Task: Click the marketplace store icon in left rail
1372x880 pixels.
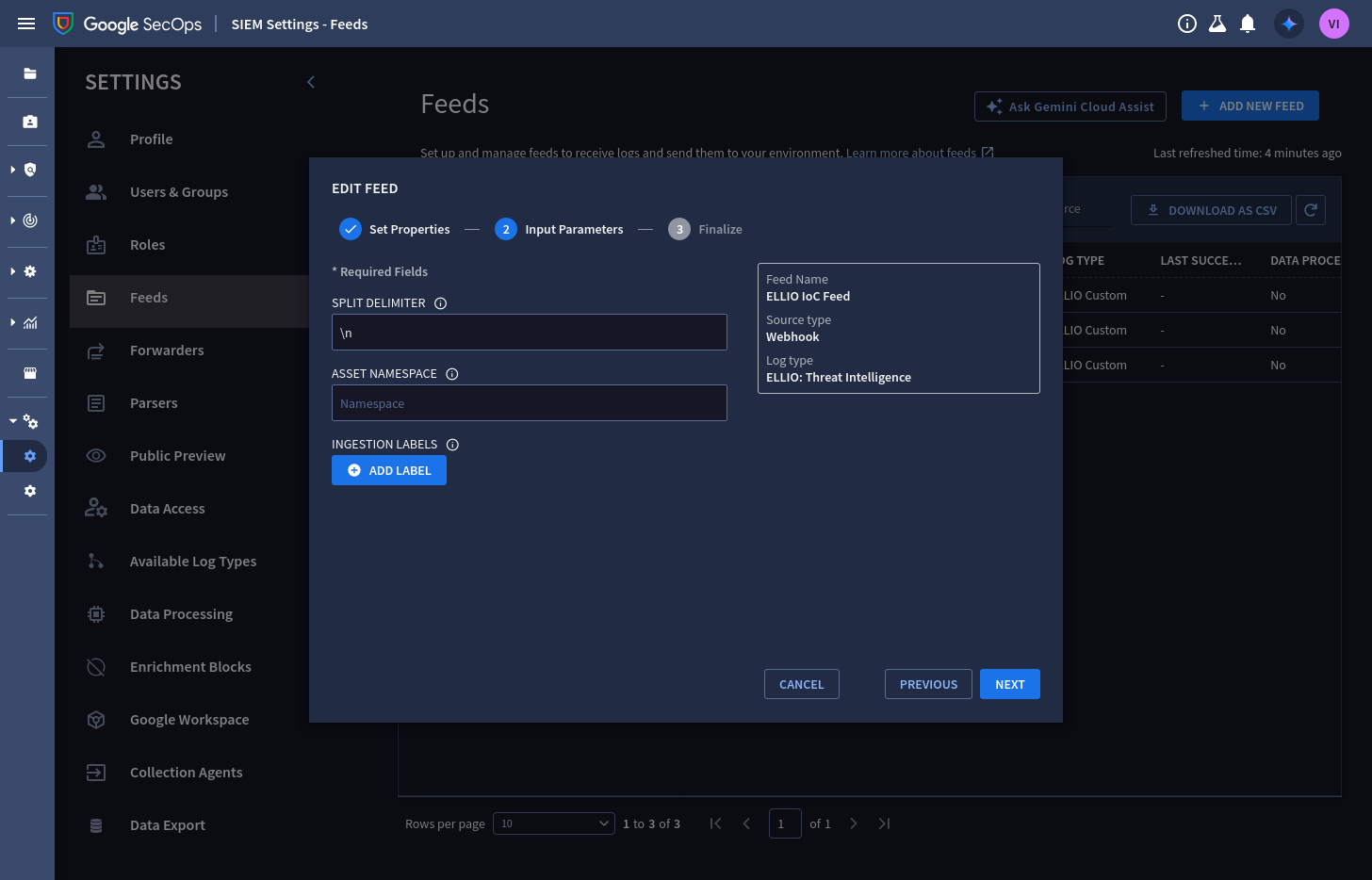Action: pos(30,373)
